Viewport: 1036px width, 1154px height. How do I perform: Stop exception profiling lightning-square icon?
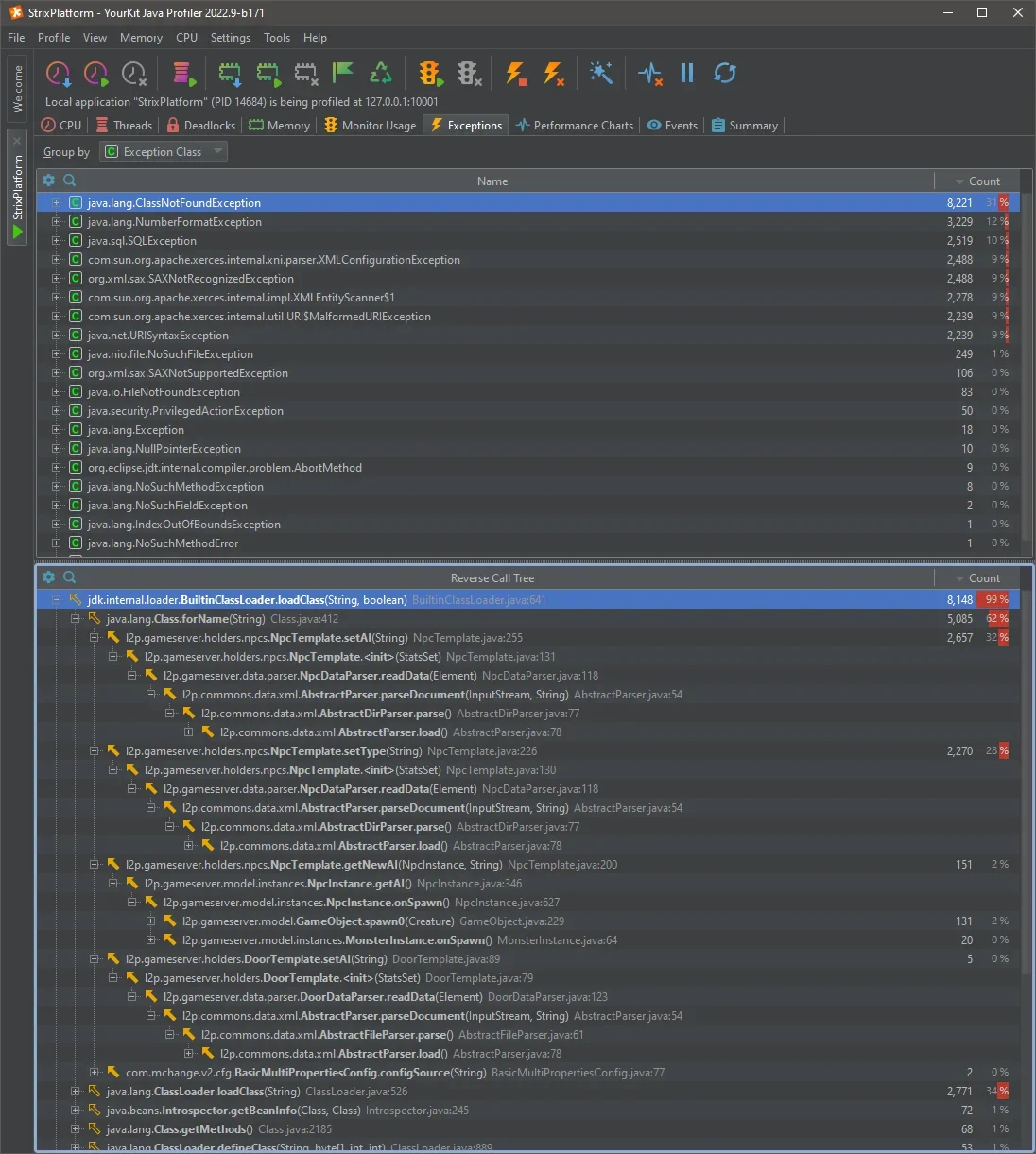(515, 74)
